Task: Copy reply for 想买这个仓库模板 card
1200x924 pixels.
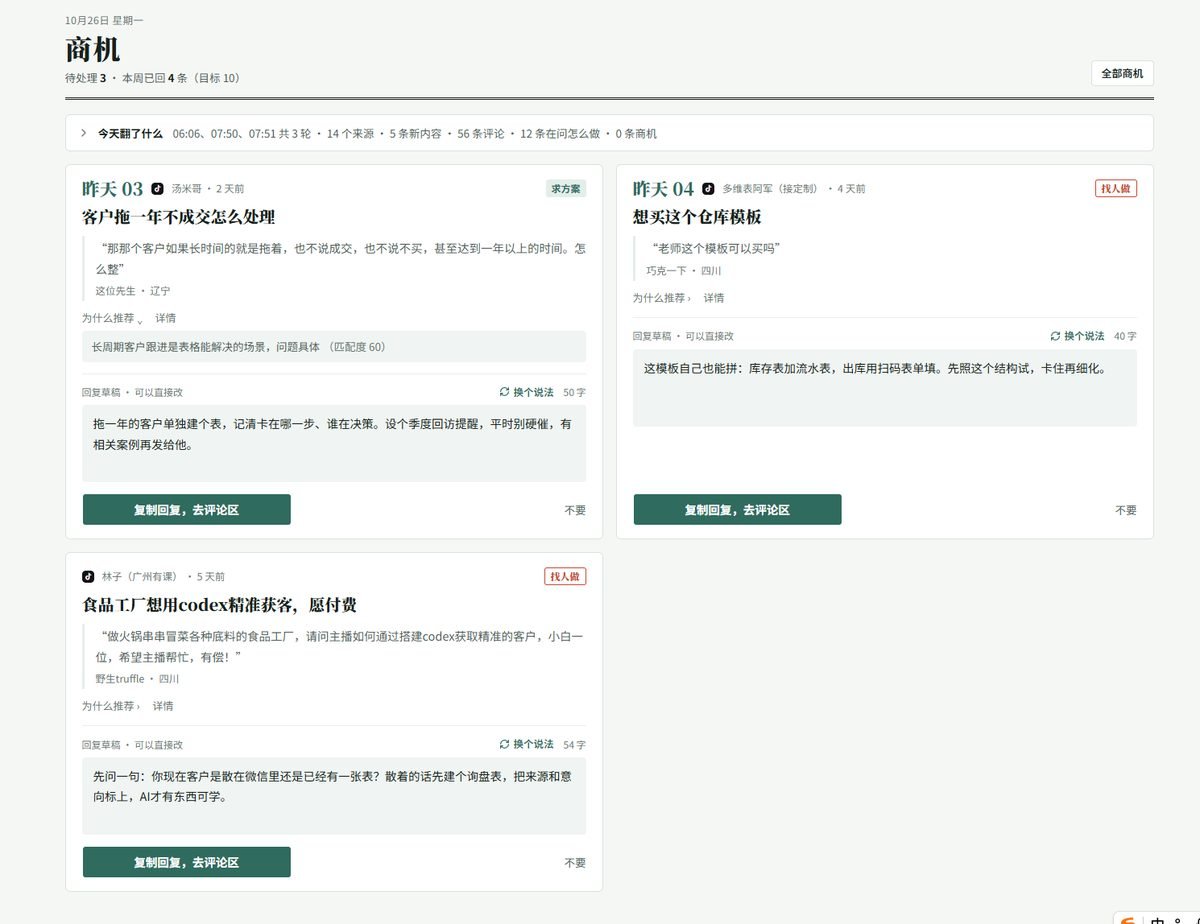Action: coord(737,509)
